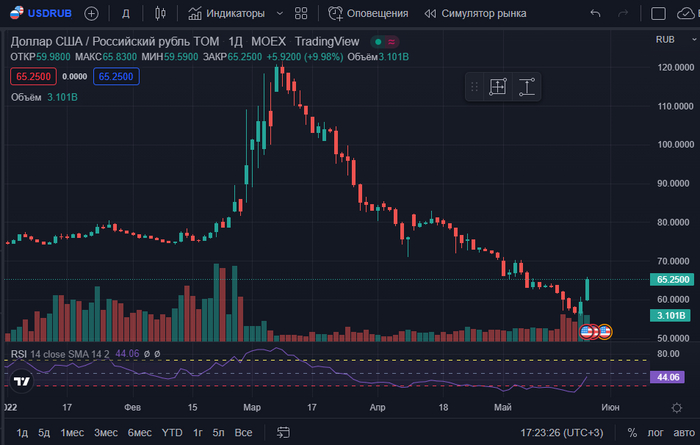Click the 65.2500 current price label on axis
Image resolution: width=700 pixels, height=445 pixels.
pos(672,279)
